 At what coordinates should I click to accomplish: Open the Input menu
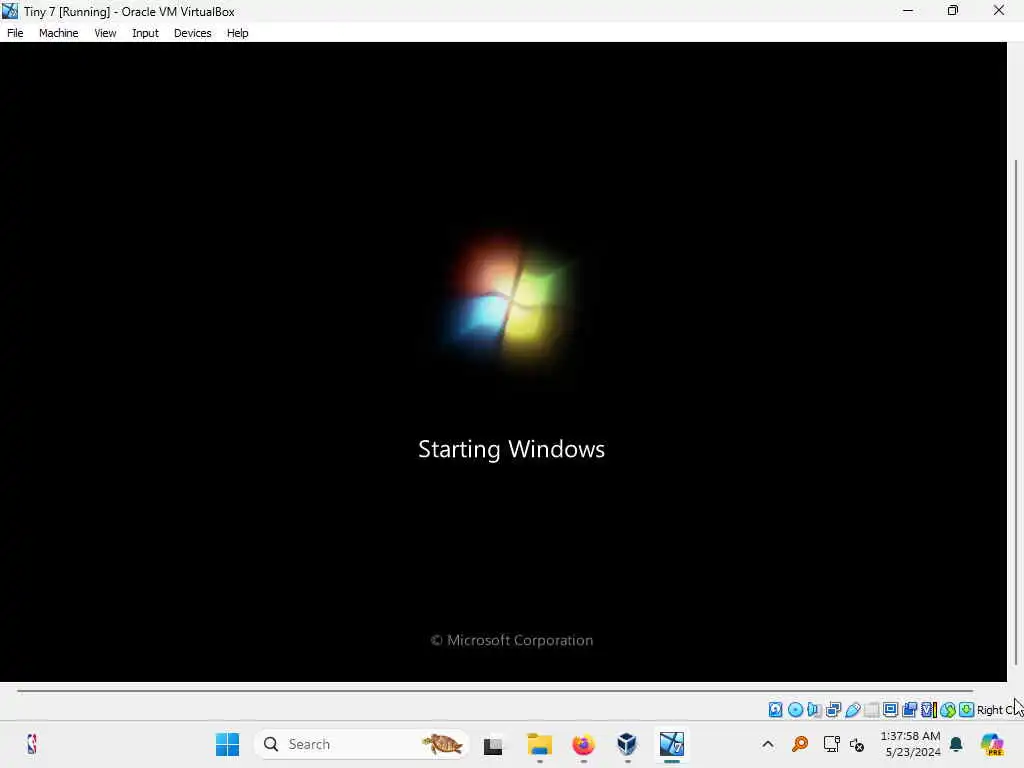[x=145, y=33]
